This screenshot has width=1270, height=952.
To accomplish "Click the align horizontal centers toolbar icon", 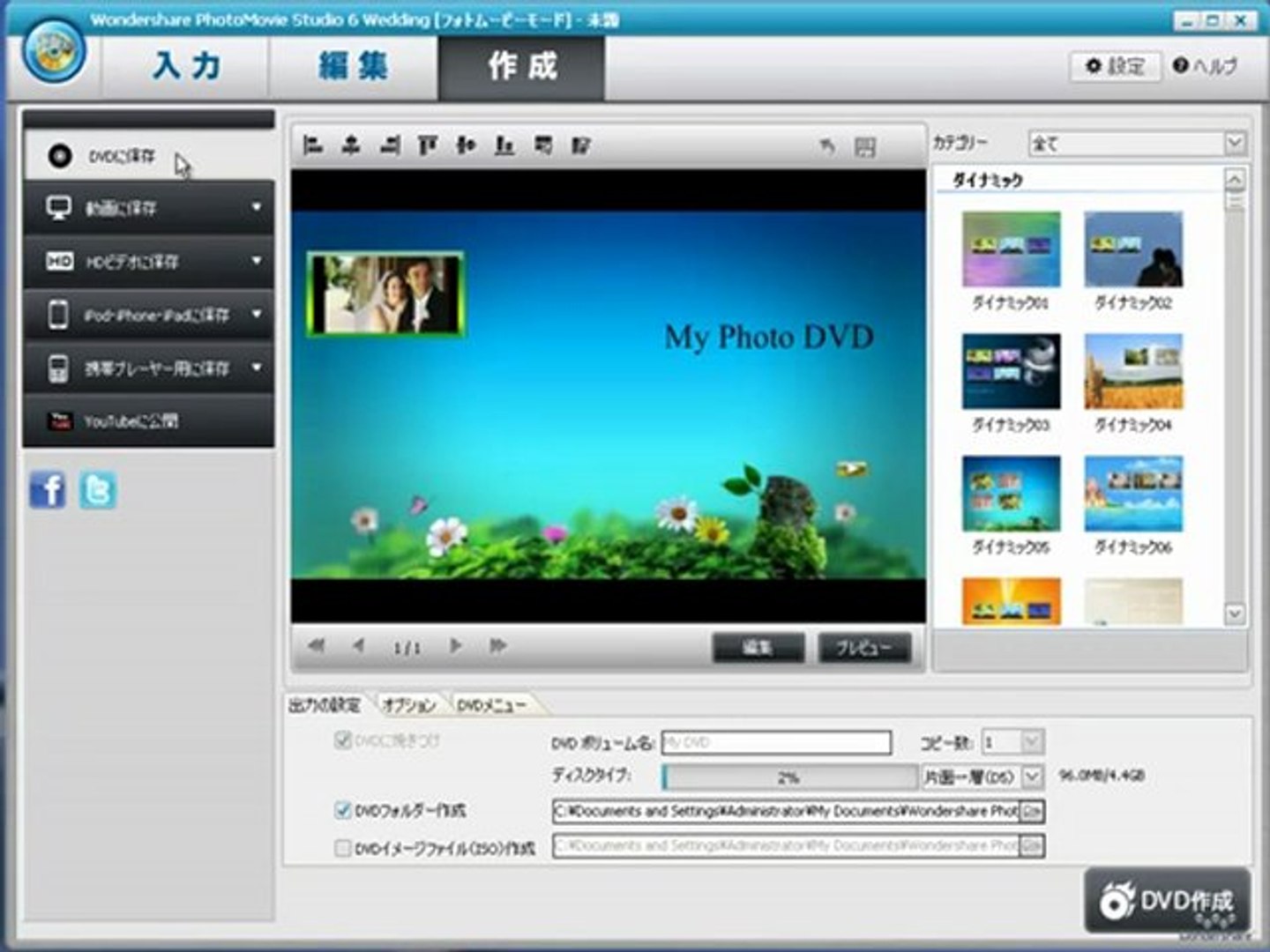I will pyautogui.click(x=351, y=145).
